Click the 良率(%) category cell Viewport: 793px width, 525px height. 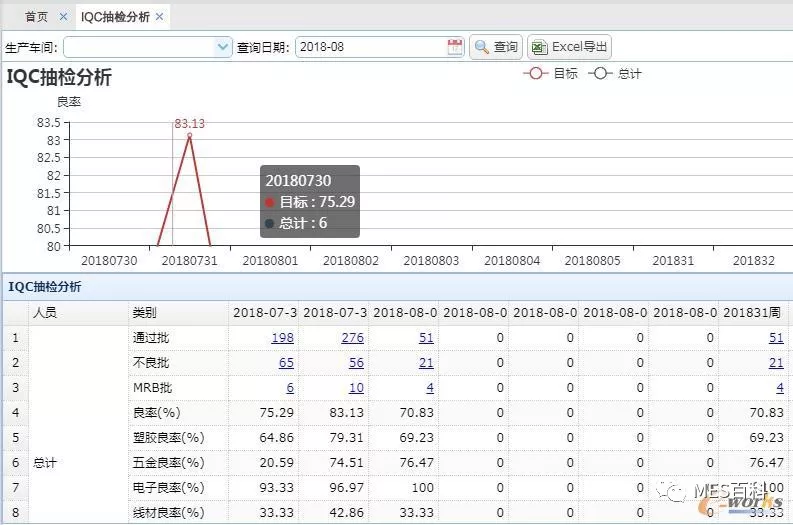coord(178,413)
